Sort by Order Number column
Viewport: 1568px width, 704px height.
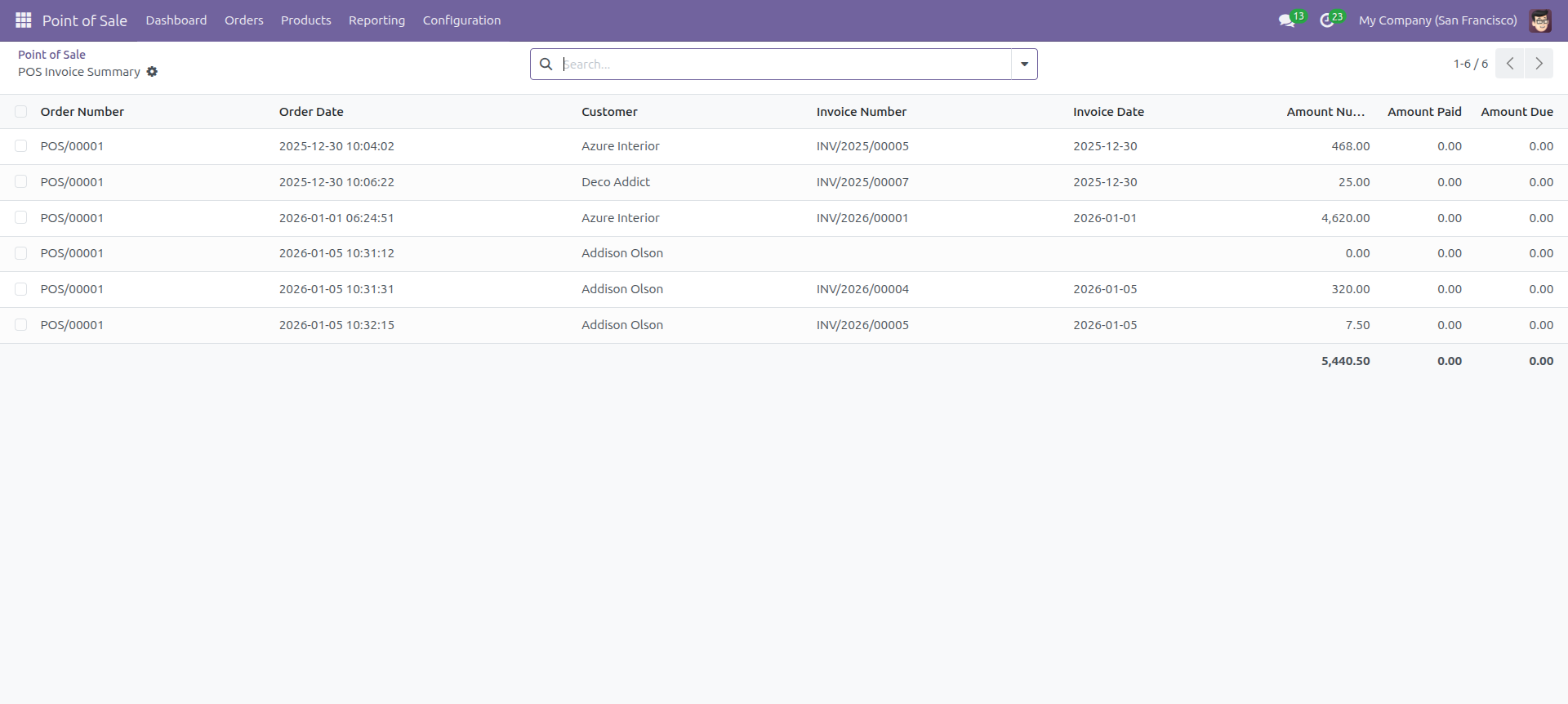[82, 112]
